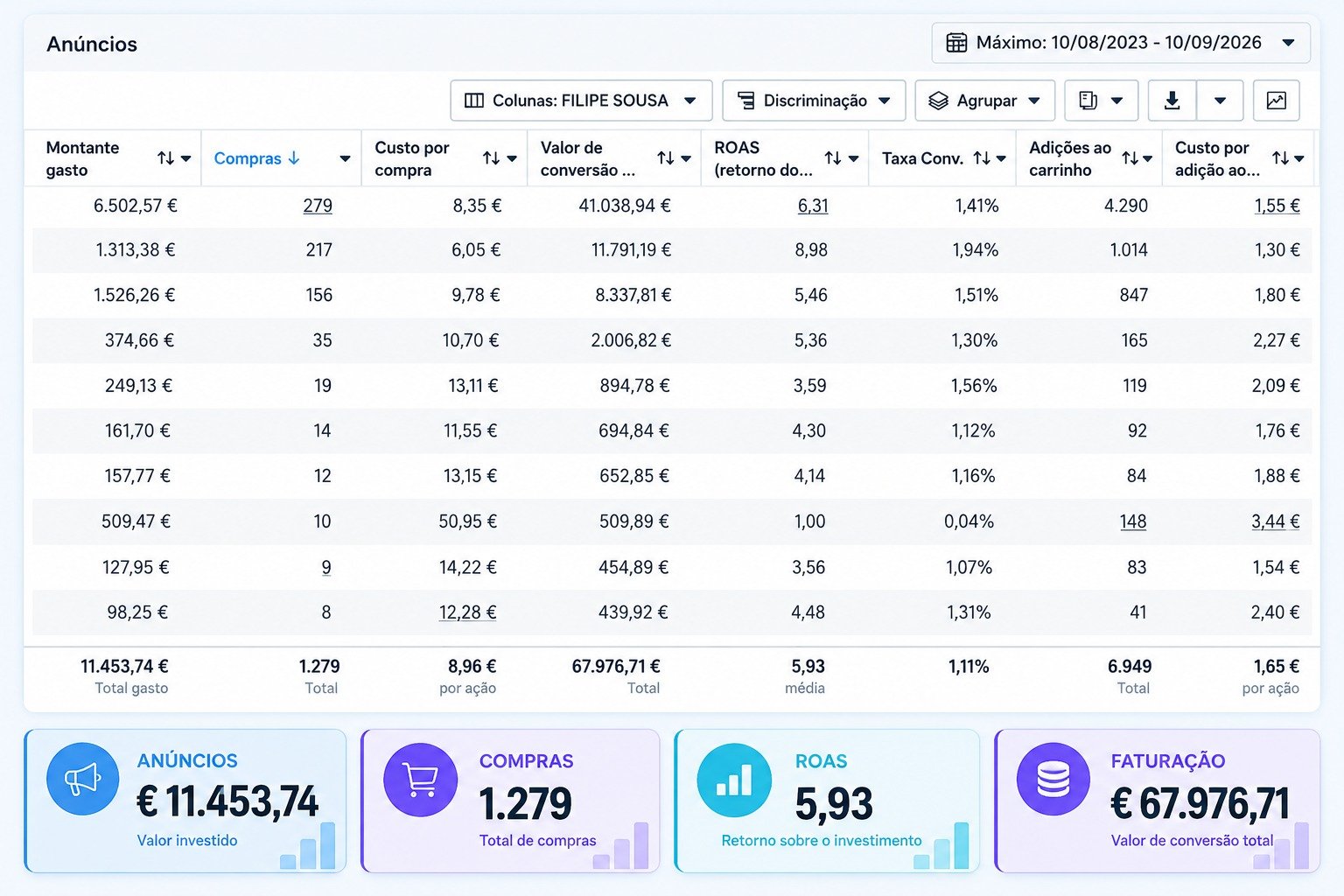Image resolution: width=1344 pixels, height=896 pixels.
Task: Click the 9 purchases underlined value
Action: click(326, 567)
